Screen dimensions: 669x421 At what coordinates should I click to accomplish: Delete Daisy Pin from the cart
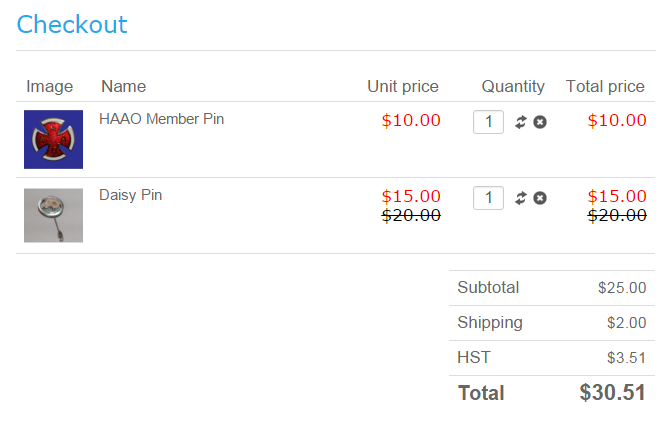pyautogui.click(x=540, y=198)
